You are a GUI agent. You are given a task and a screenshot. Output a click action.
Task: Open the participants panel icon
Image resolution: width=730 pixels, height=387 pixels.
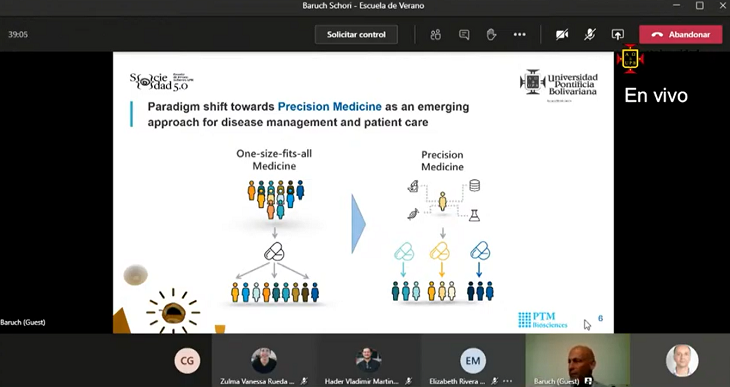[x=435, y=34]
